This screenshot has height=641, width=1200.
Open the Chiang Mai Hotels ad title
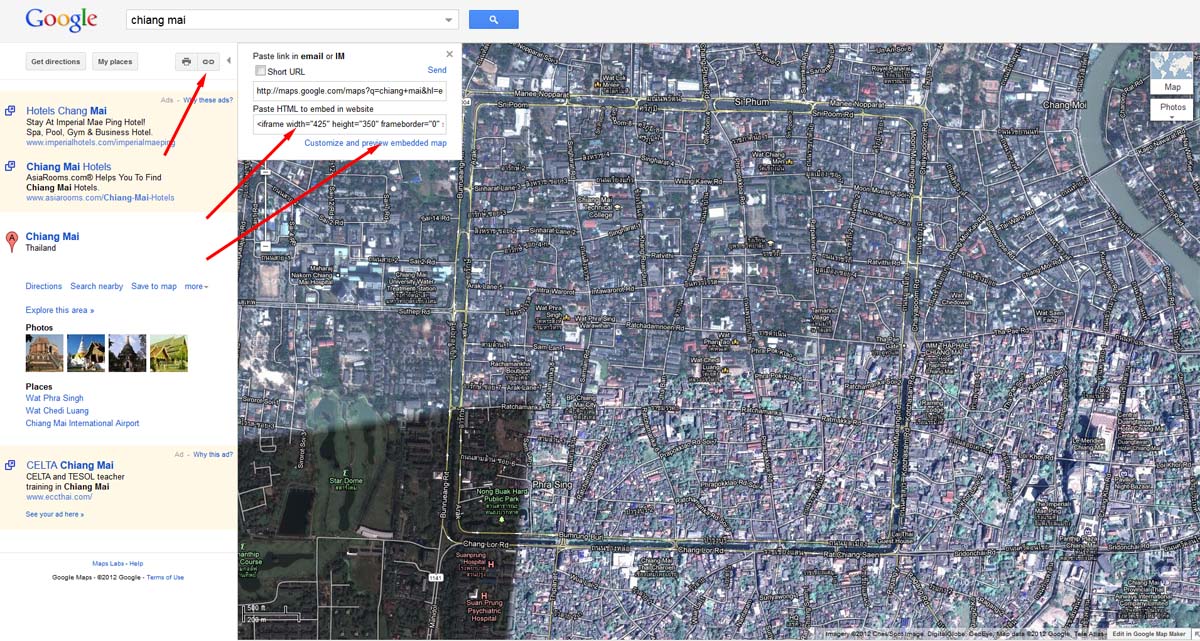(69, 166)
